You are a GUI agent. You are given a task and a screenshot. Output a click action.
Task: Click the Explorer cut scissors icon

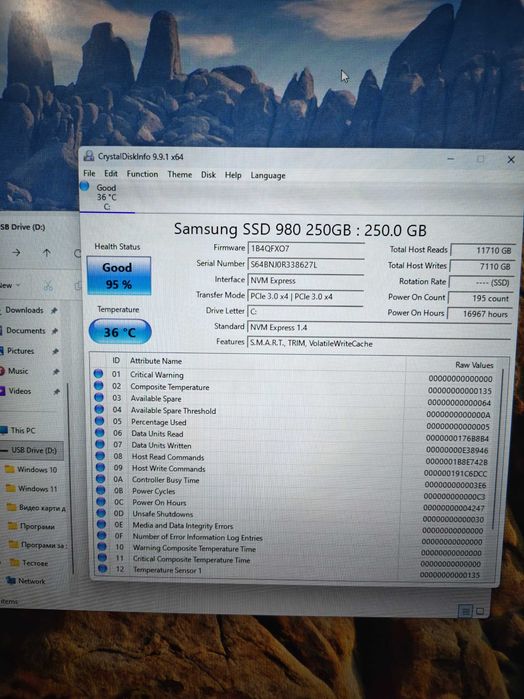48,286
